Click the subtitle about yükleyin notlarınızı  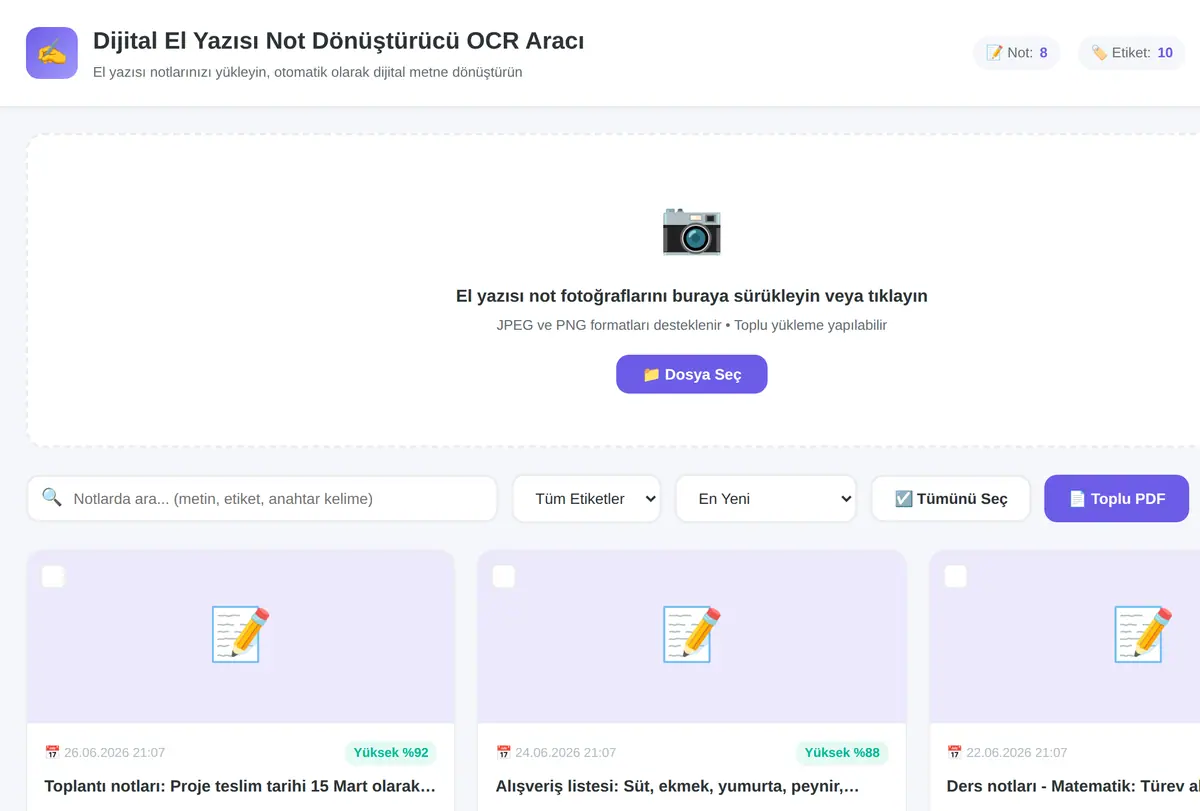pos(308,72)
